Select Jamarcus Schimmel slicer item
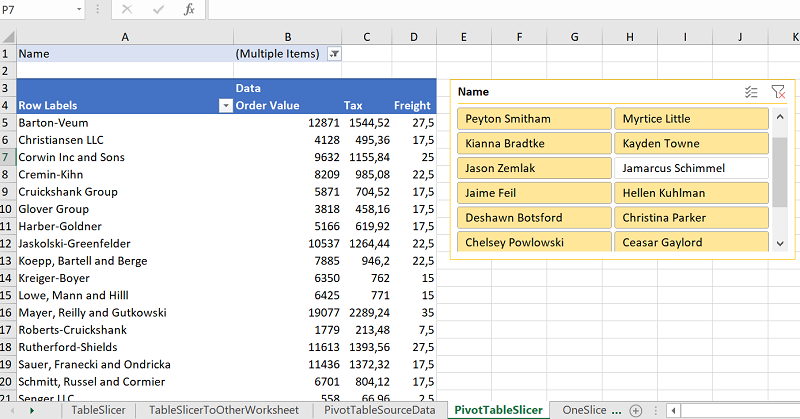The height and width of the screenshot is (419, 800). coord(691,168)
